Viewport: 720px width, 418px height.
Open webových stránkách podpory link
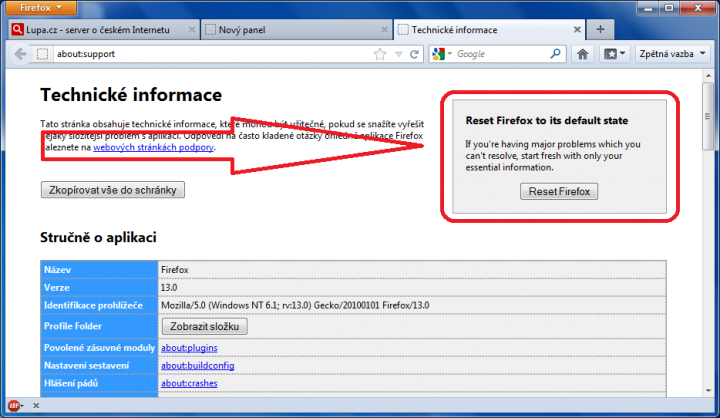(x=153, y=147)
